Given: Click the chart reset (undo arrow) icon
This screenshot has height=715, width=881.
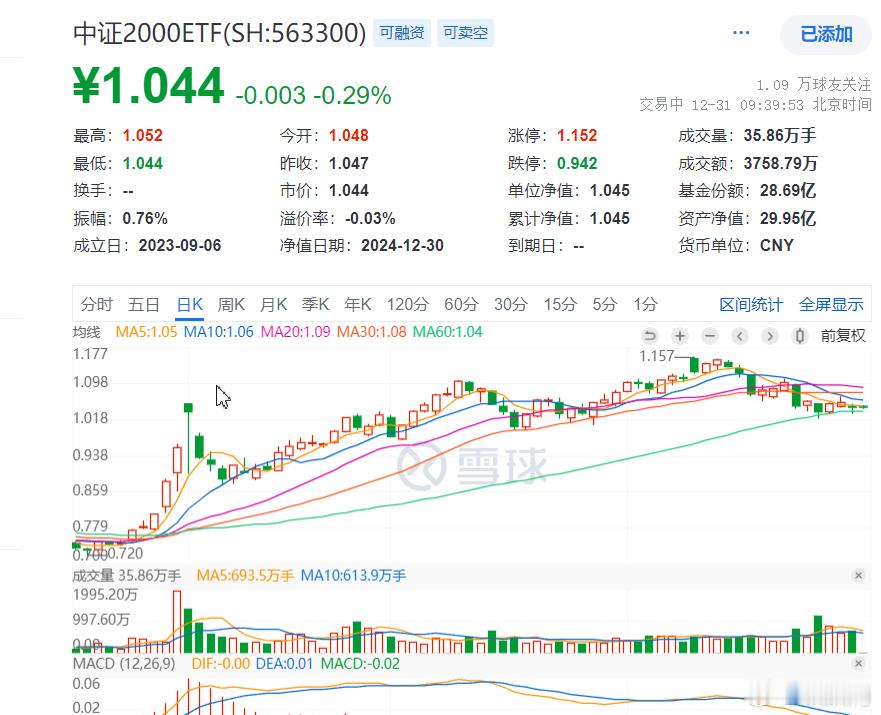Looking at the screenshot, I should (650, 336).
